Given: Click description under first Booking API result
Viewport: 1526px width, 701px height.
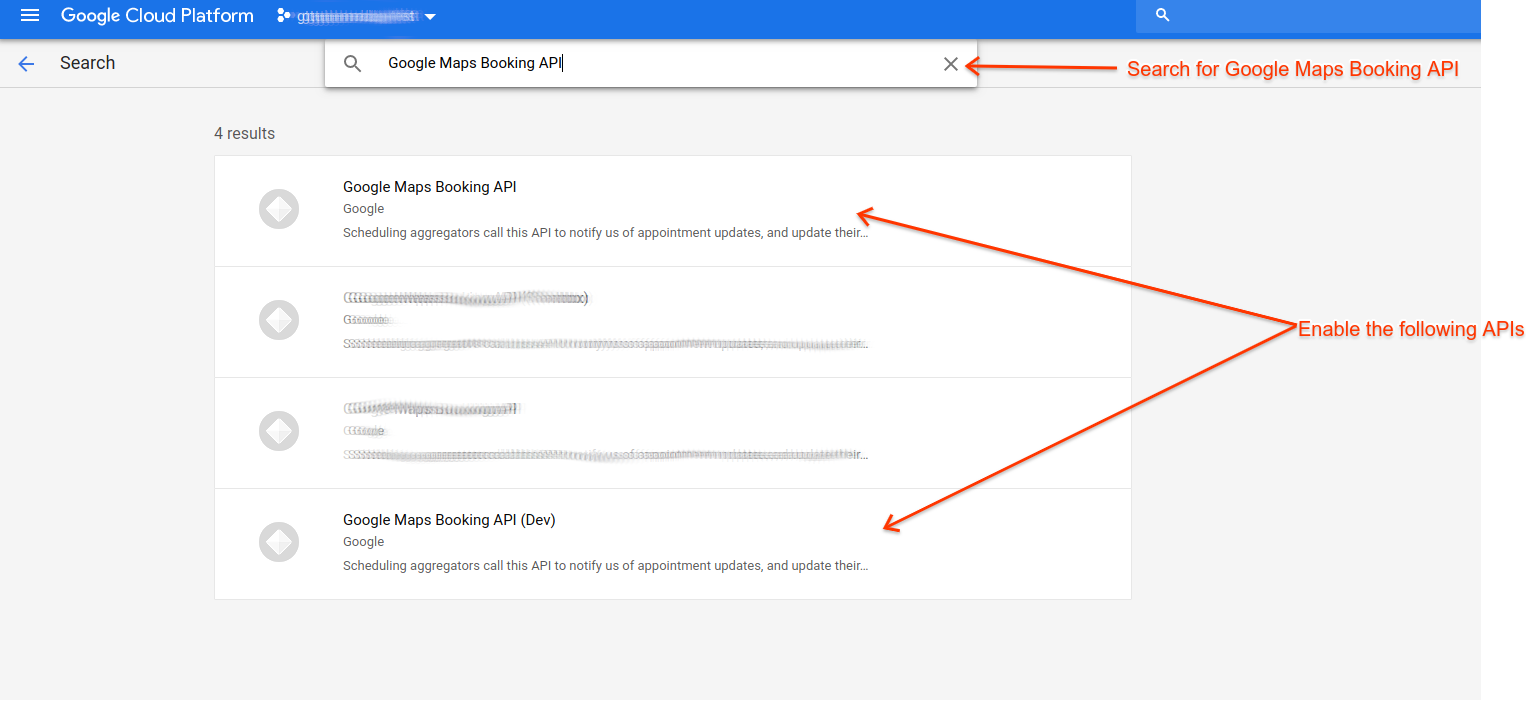Looking at the screenshot, I should 605,233.
